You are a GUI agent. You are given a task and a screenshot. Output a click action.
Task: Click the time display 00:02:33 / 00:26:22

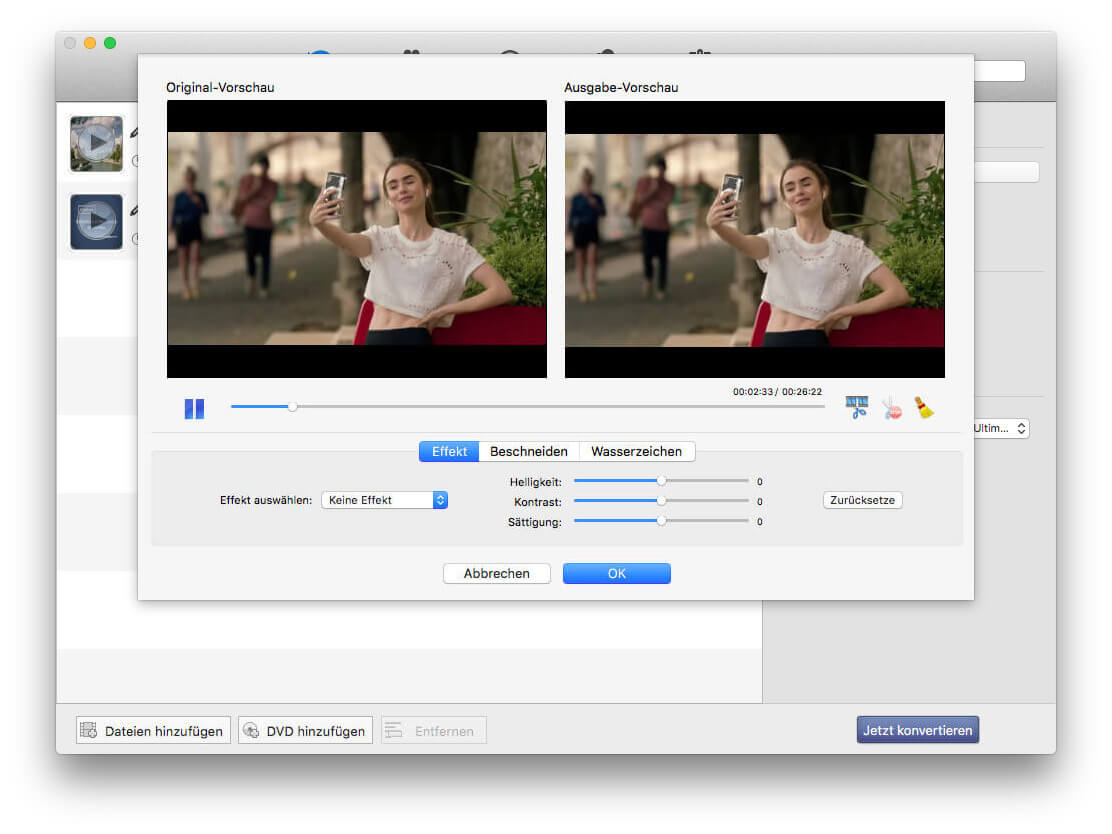(x=777, y=391)
